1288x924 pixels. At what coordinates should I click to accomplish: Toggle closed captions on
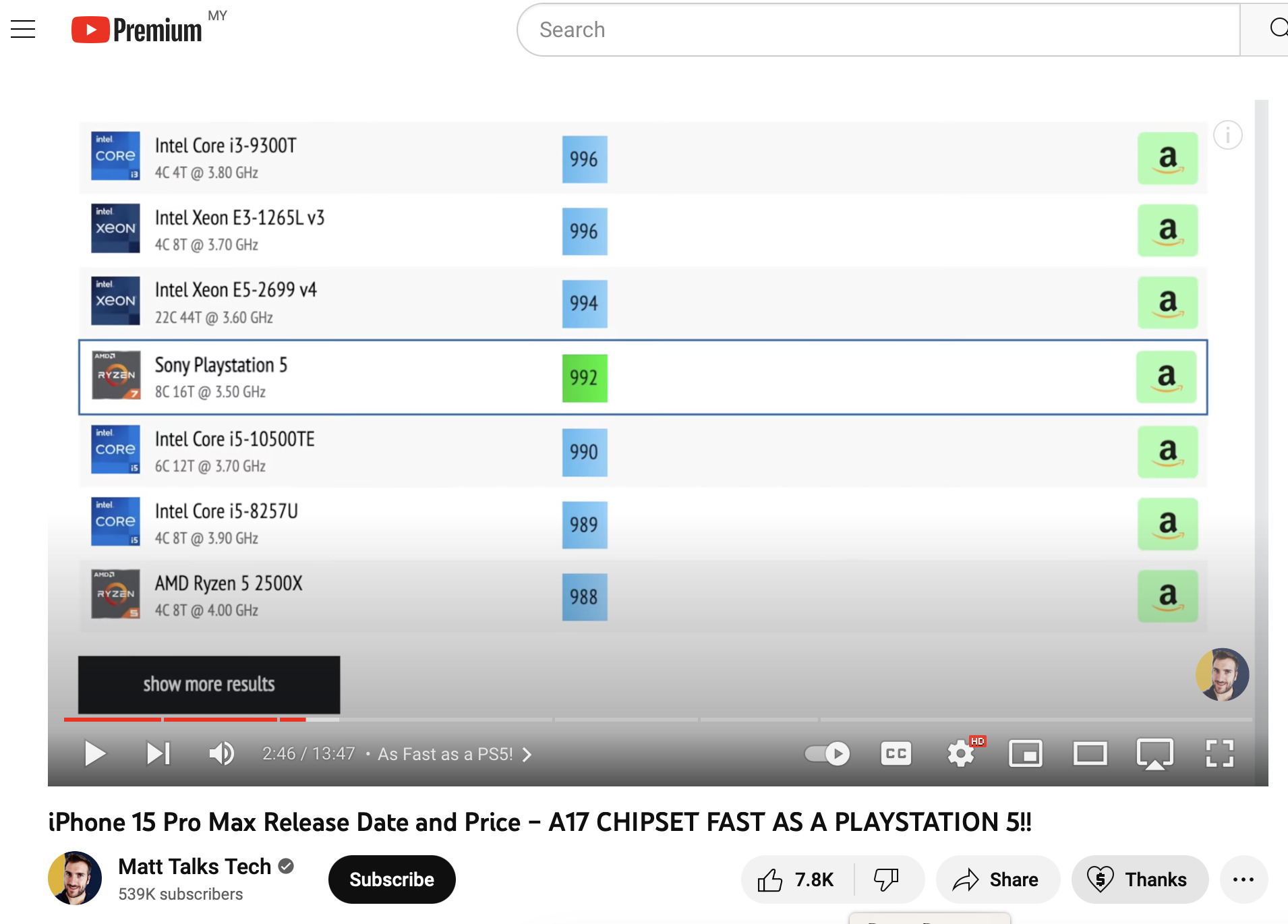tap(896, 753)
